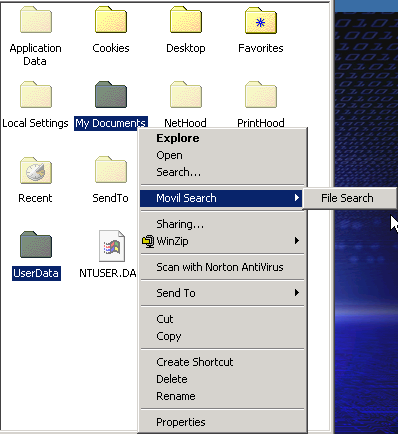Click the UserData label text
398x434 pixels.
(36, 273)
